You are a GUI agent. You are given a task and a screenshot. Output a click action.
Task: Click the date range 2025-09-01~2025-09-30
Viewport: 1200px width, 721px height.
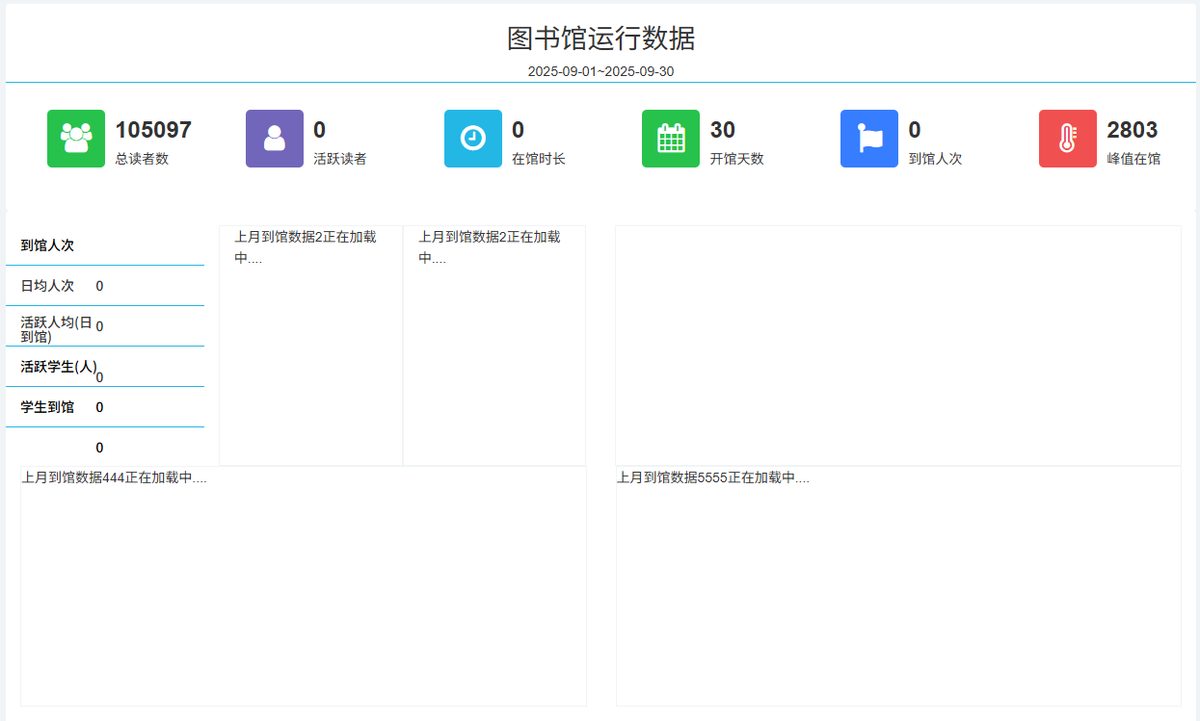(601, 72)
